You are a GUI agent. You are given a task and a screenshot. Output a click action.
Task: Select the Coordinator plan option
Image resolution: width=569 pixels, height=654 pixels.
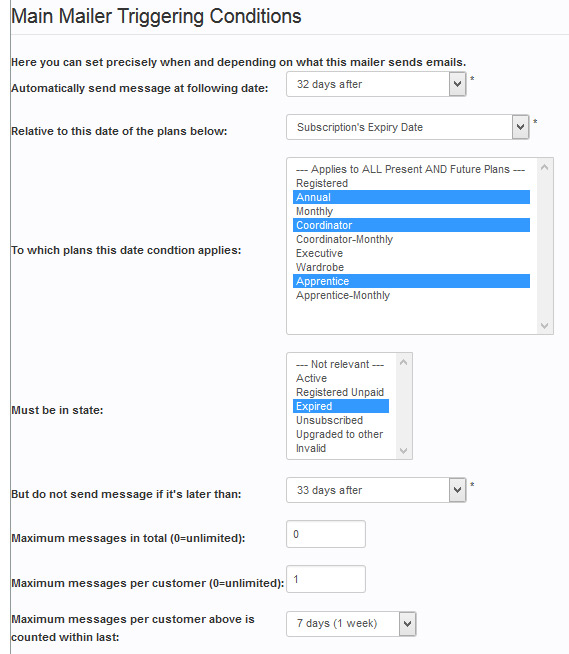pos(411,225)
